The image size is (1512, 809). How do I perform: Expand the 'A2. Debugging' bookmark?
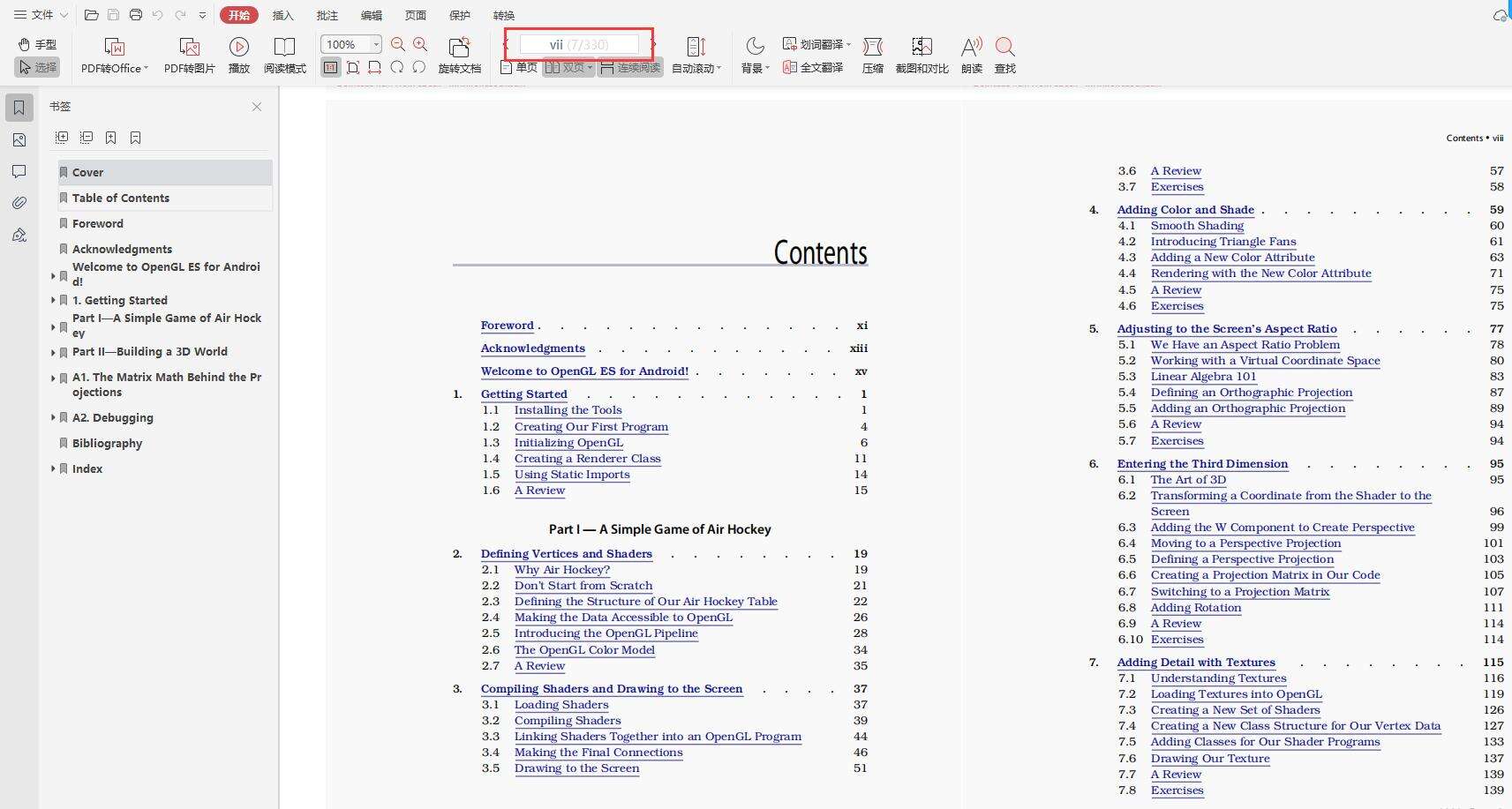(x=53, y=418)
